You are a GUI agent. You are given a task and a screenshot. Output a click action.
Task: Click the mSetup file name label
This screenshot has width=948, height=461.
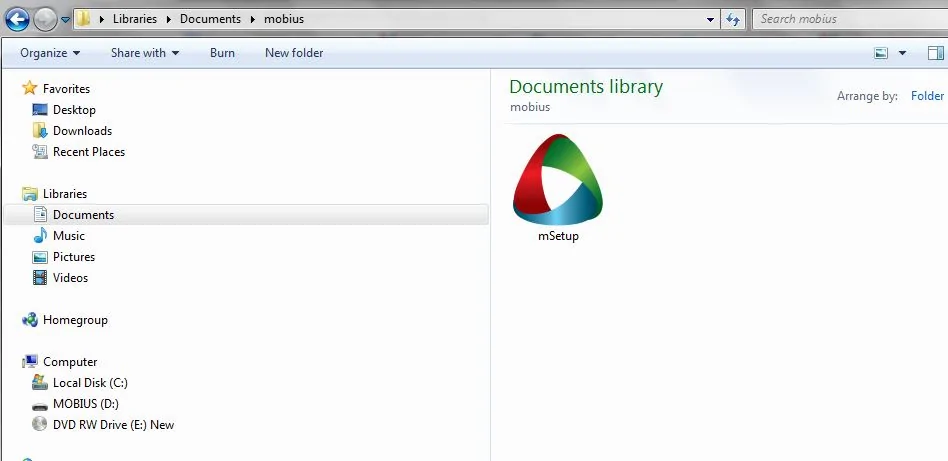tap(558, 237)
